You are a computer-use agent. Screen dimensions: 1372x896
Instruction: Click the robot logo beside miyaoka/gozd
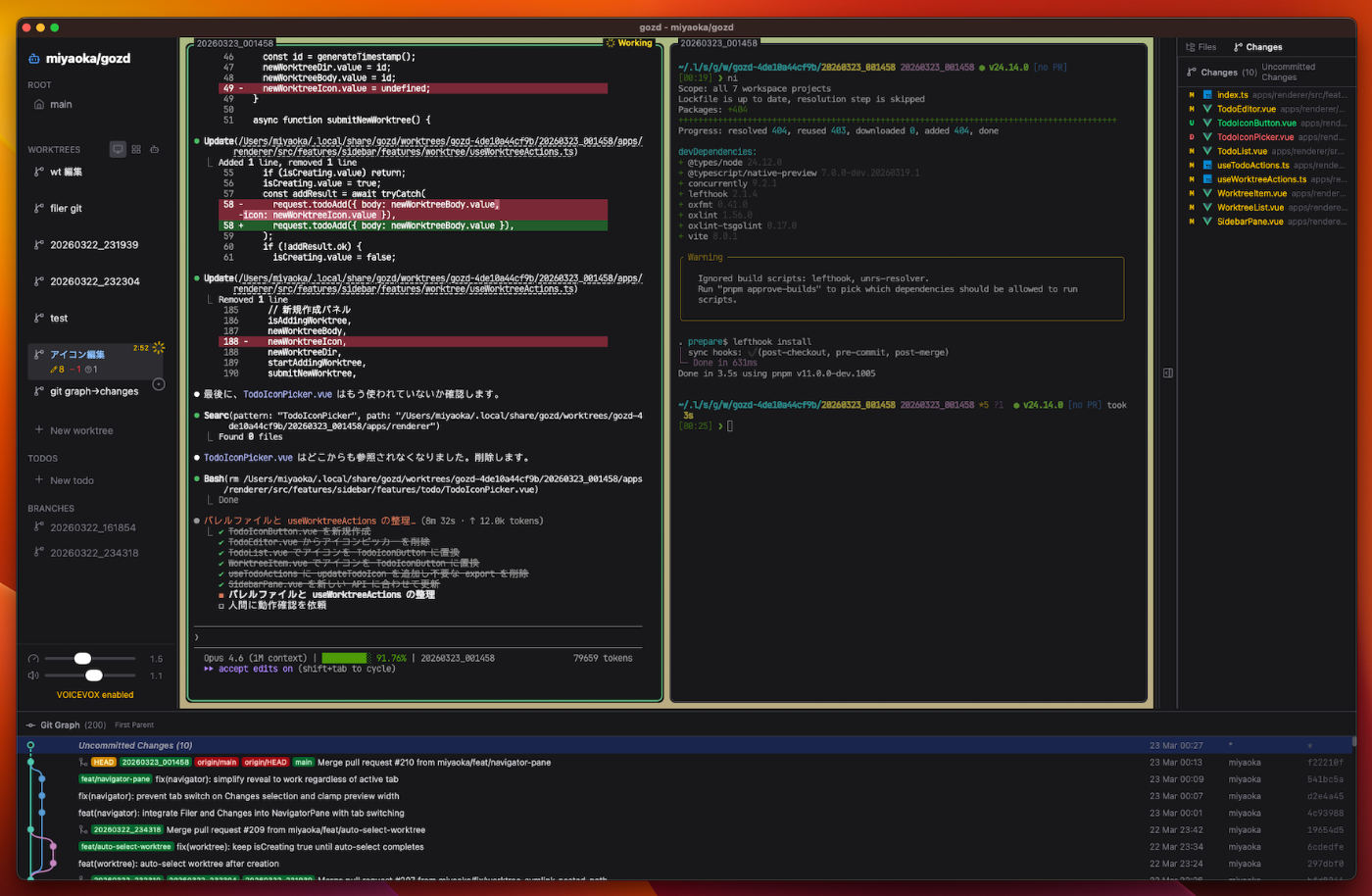[x=34, y=59]
